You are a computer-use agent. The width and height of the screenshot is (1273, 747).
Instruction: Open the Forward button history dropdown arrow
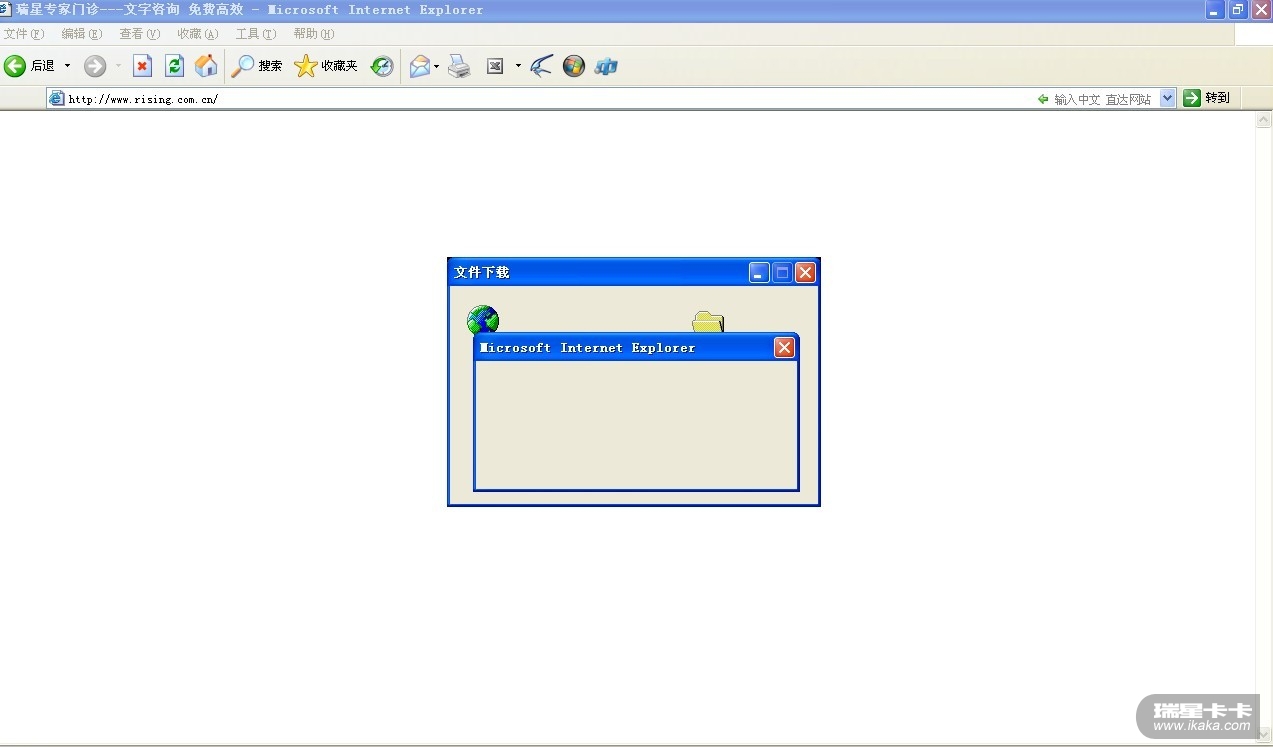click(x=118, y=66)
